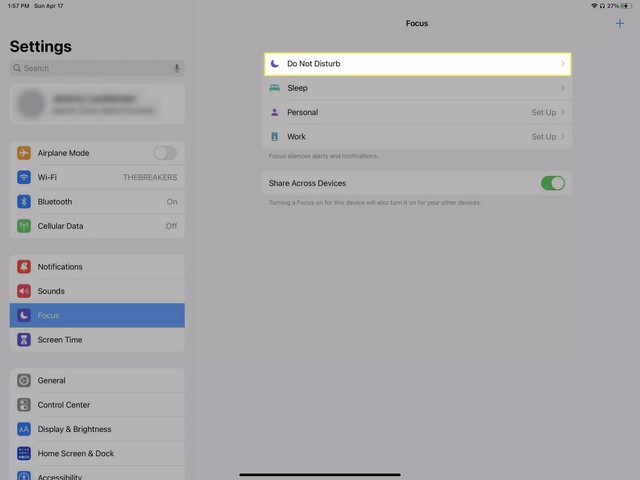The width and height of the screenshot is (640, 480).
Task: Toggle Airplane Mode switch on
Action: [165, 153]
